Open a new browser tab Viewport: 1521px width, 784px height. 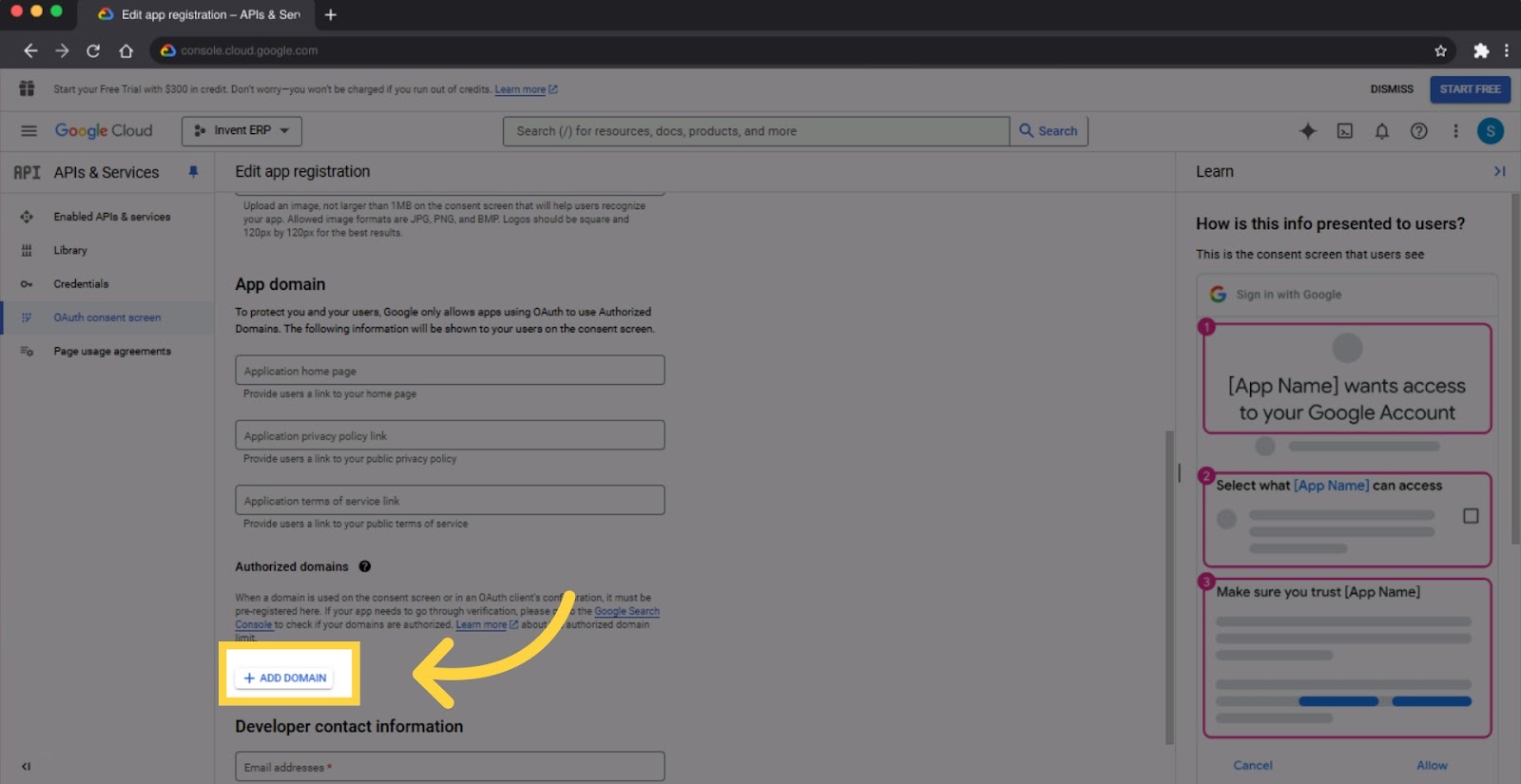(x=331, y=14)
